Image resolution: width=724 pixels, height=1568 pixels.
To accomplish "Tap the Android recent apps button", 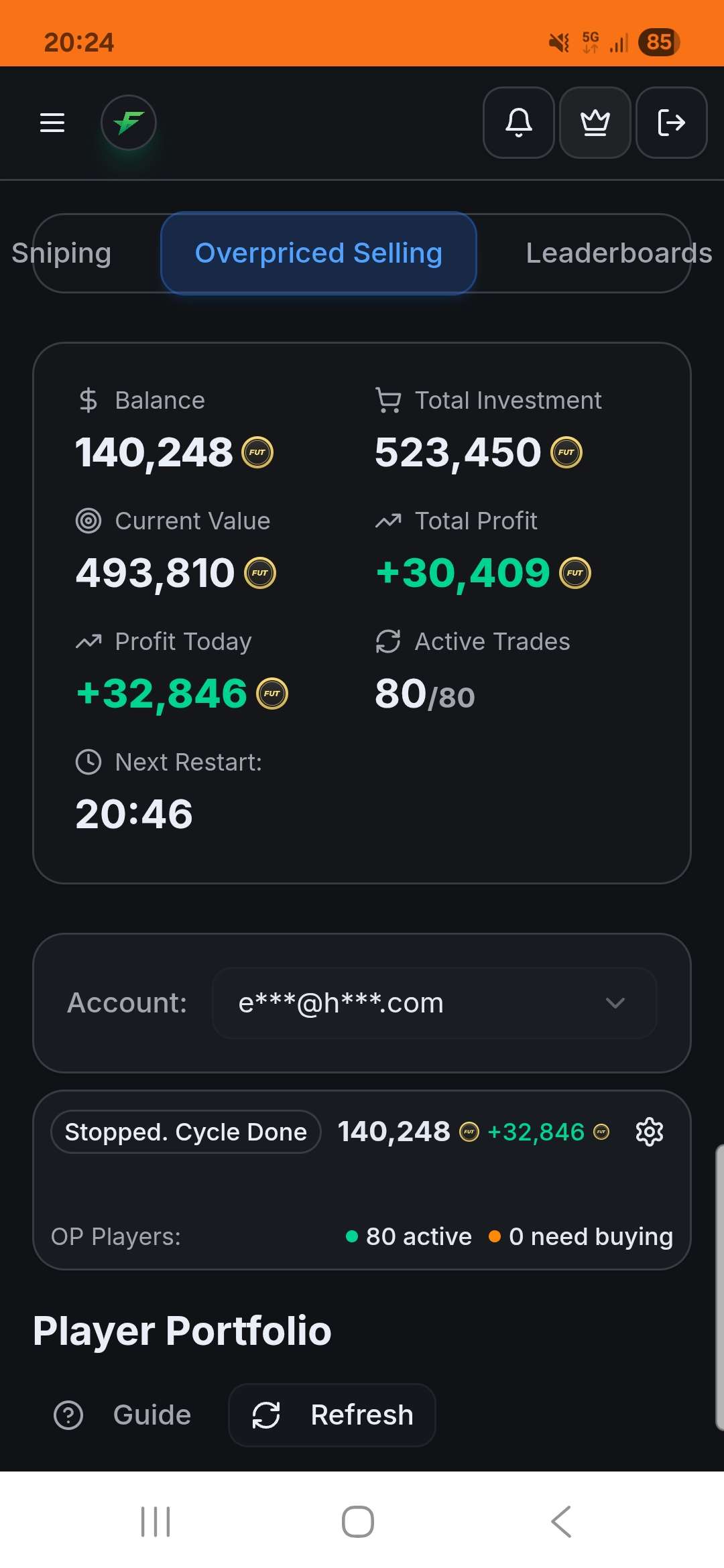I will (156, 1521).
